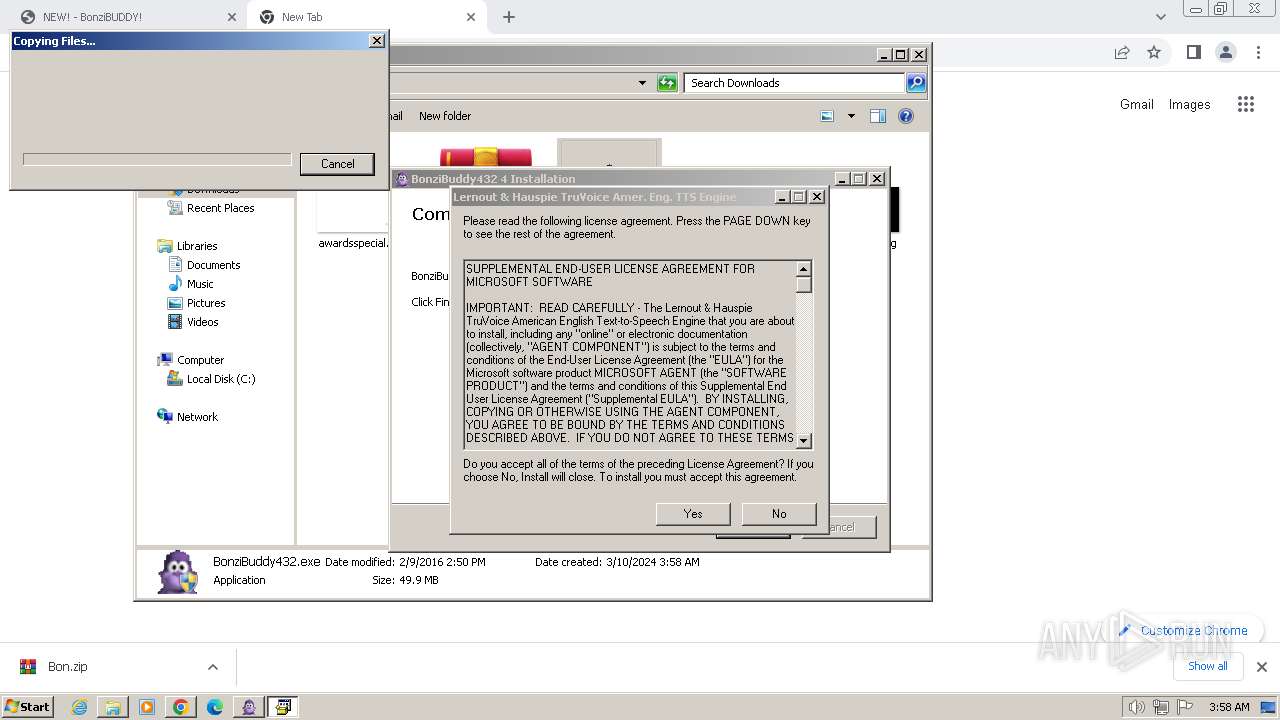Decline the license agreement with No

[779, 513]
